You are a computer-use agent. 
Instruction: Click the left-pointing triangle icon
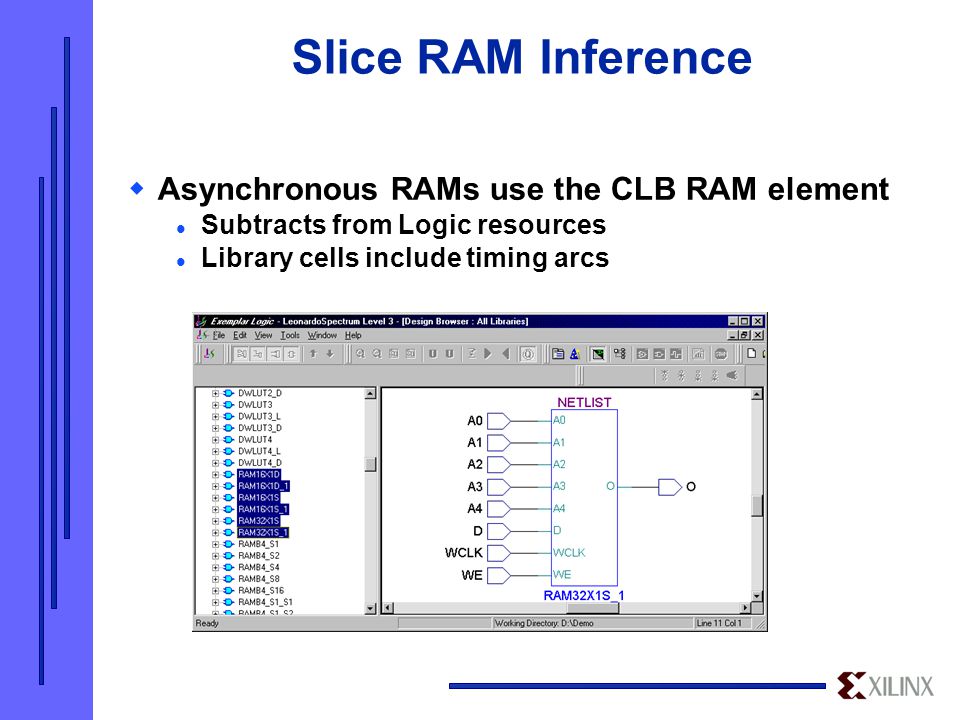(x=505, y=354)
